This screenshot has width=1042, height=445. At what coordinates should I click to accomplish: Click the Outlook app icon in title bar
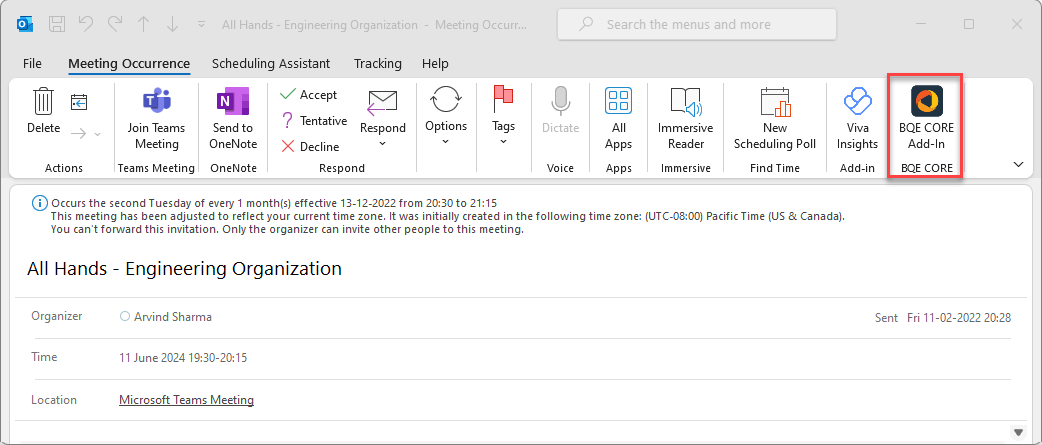click(24, 25)
